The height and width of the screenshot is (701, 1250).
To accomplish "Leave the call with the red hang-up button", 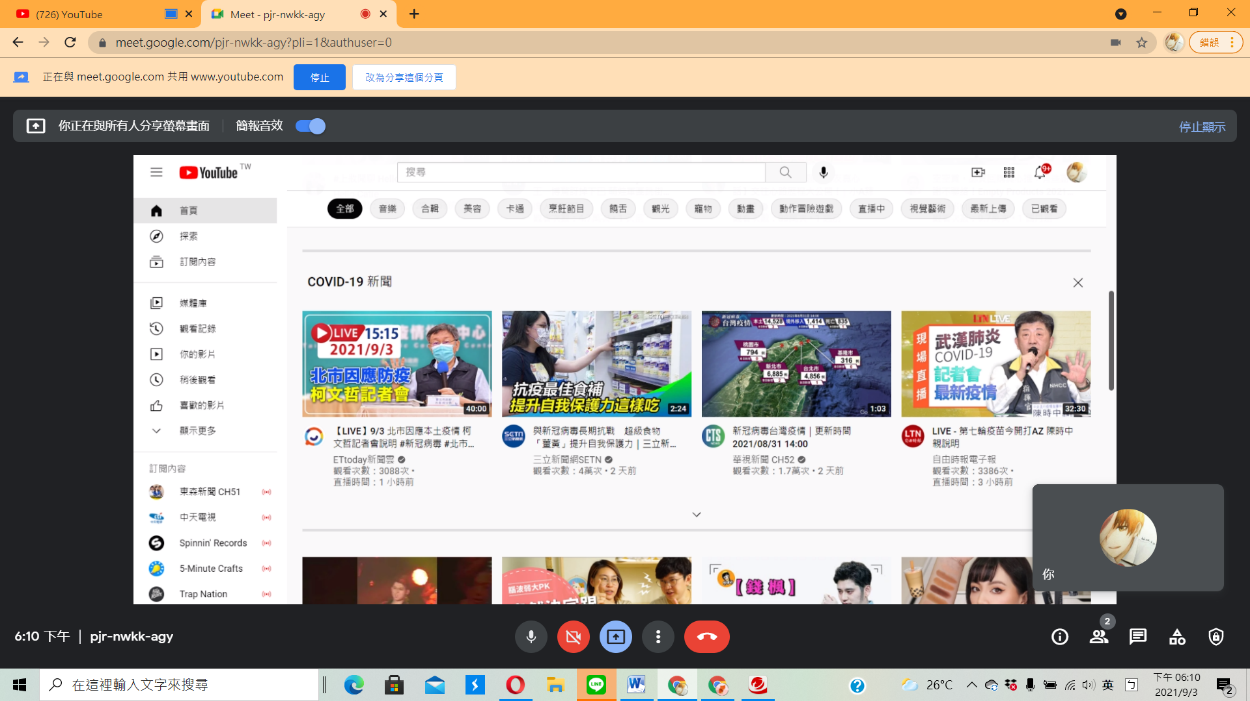I will [707, 637].
